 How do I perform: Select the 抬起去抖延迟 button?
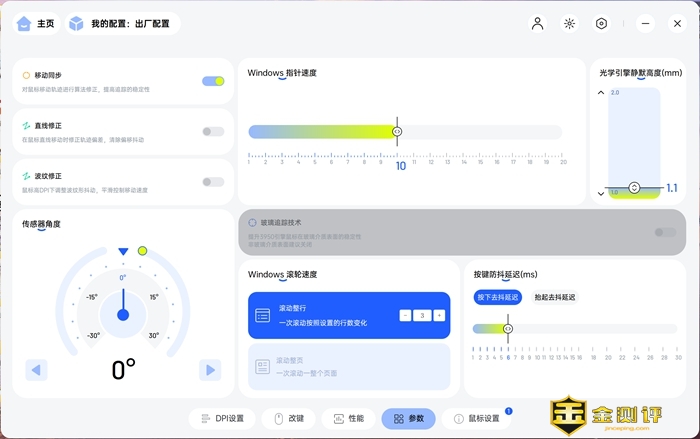click(555, 297)
